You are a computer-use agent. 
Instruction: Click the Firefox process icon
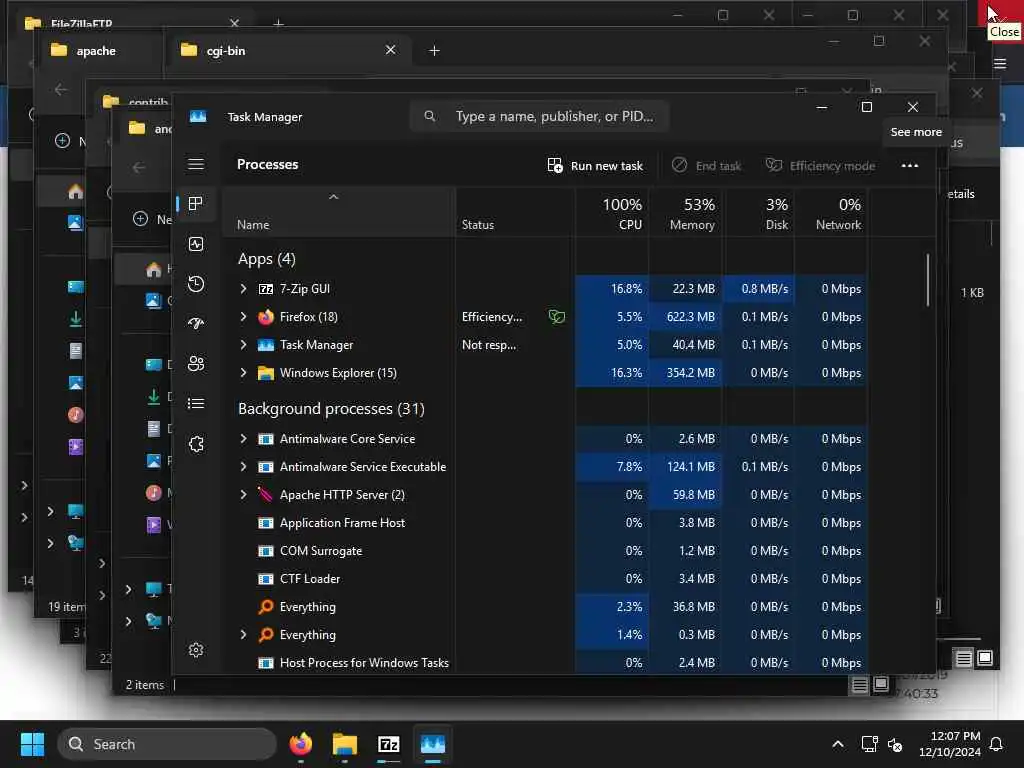pyautogui.click(x=266, y=317)
